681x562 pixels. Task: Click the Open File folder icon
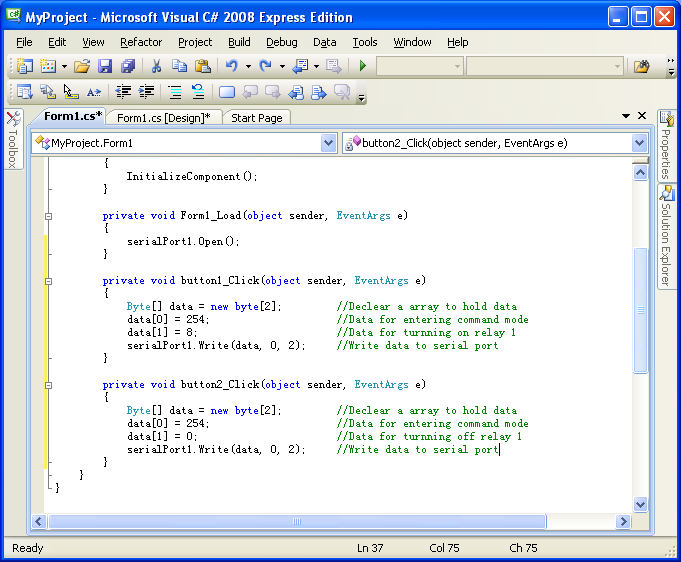[x=82, y=66]
